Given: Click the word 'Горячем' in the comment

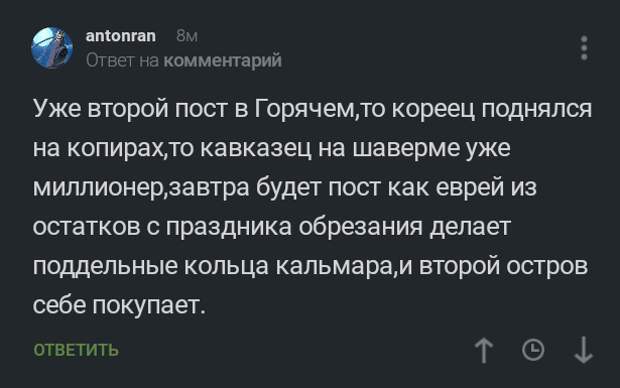Looking at the screenshot, I should 304,109.
